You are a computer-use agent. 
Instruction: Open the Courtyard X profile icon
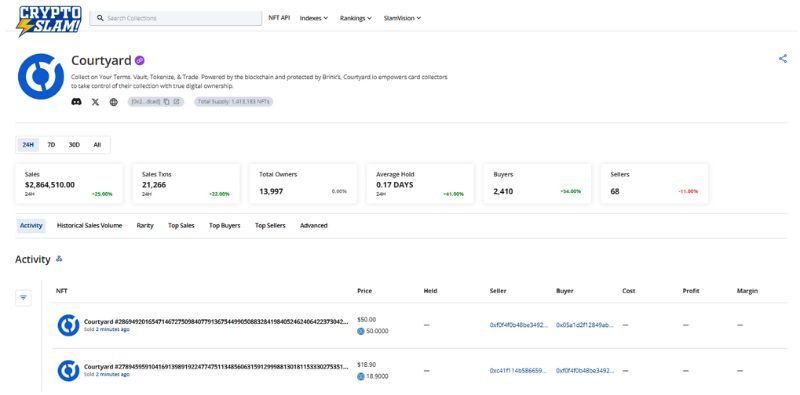coord(95,102)
